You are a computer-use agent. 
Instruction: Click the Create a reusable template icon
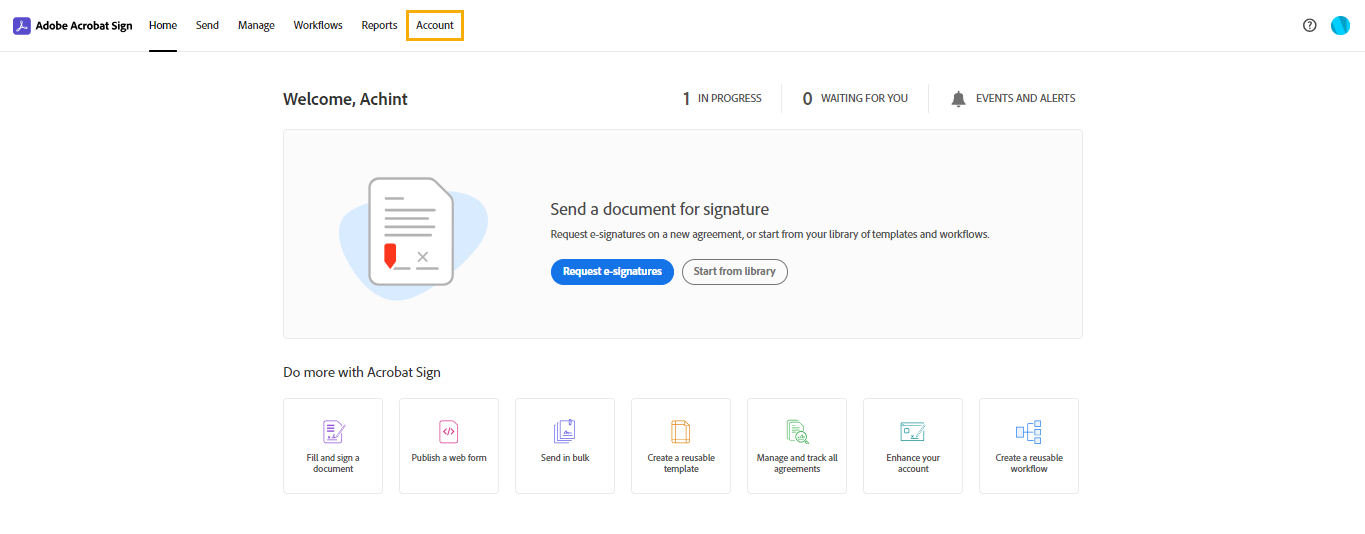tap(681, 432)
